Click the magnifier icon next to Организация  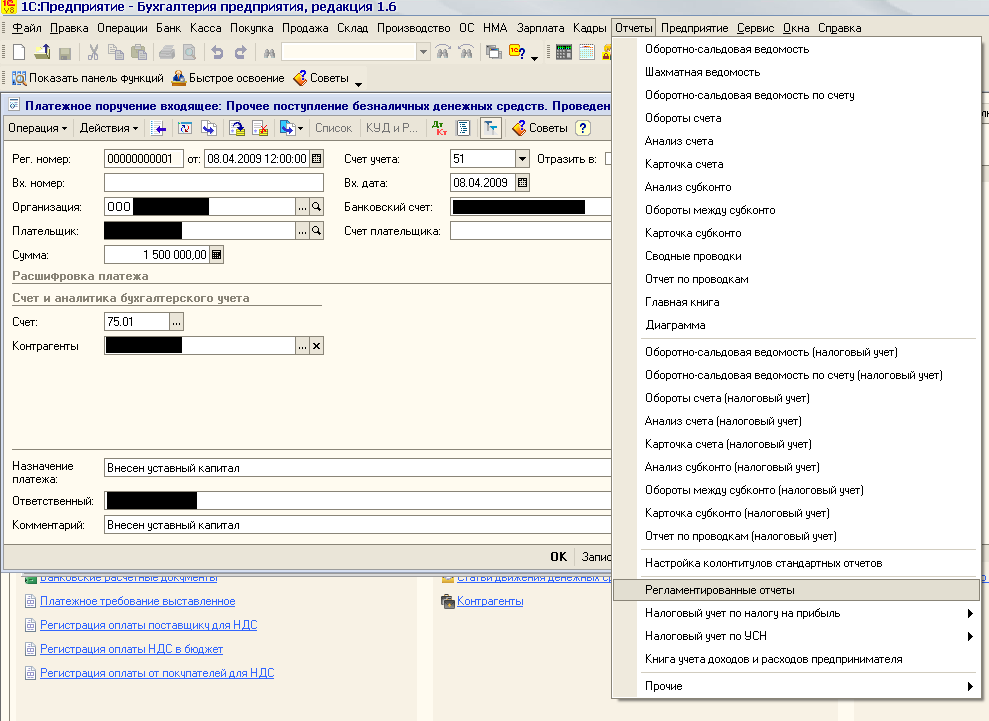point(317,207)
